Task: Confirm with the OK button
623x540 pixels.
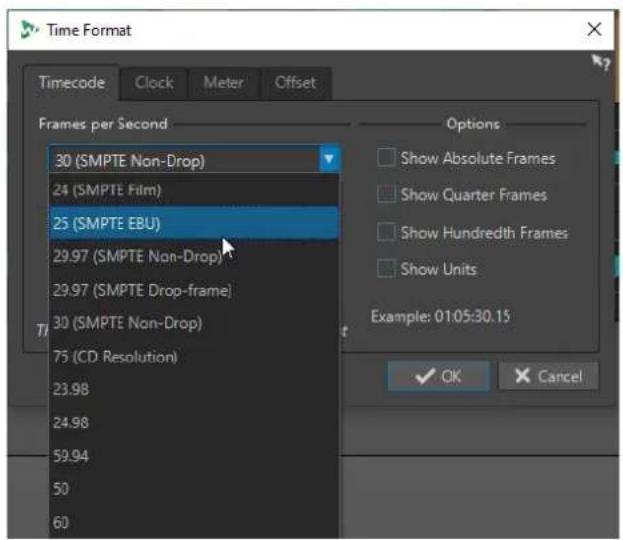Action: coord(438,376)
